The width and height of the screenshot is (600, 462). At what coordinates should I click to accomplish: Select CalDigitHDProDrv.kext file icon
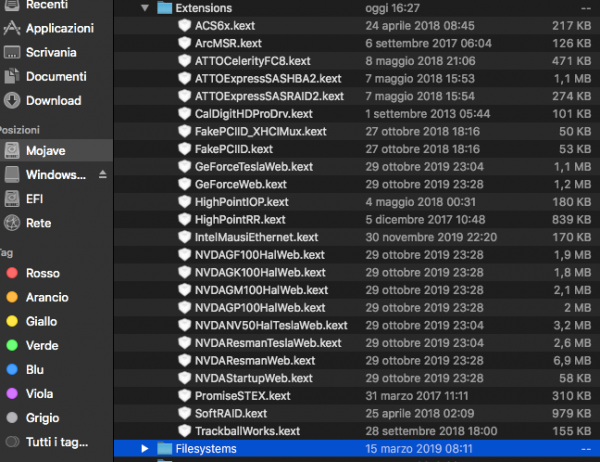coord(184,114)
